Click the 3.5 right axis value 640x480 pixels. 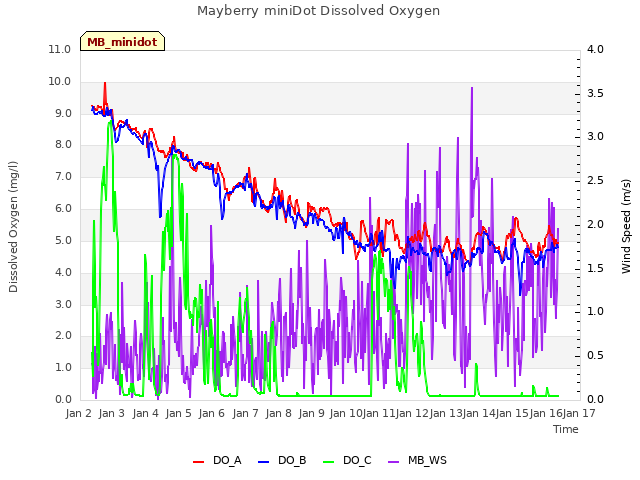[x=595, y=93]
